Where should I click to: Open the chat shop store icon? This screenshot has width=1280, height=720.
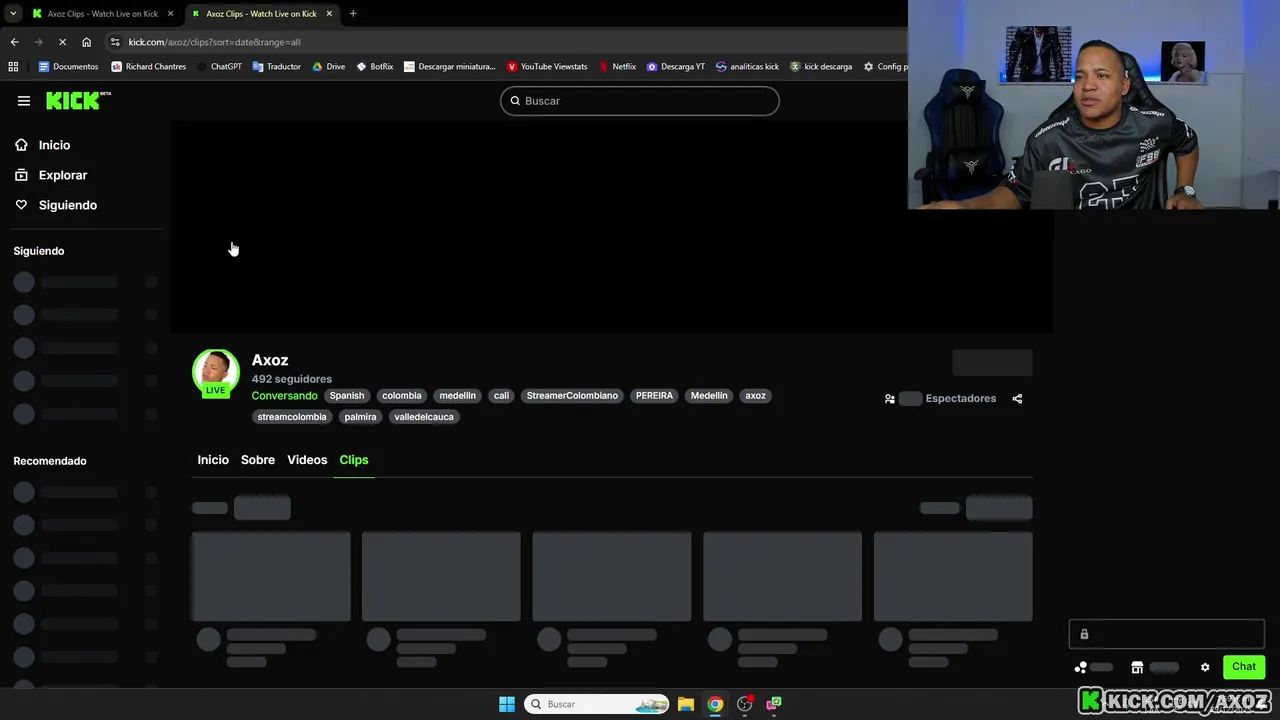(1137, 667)
